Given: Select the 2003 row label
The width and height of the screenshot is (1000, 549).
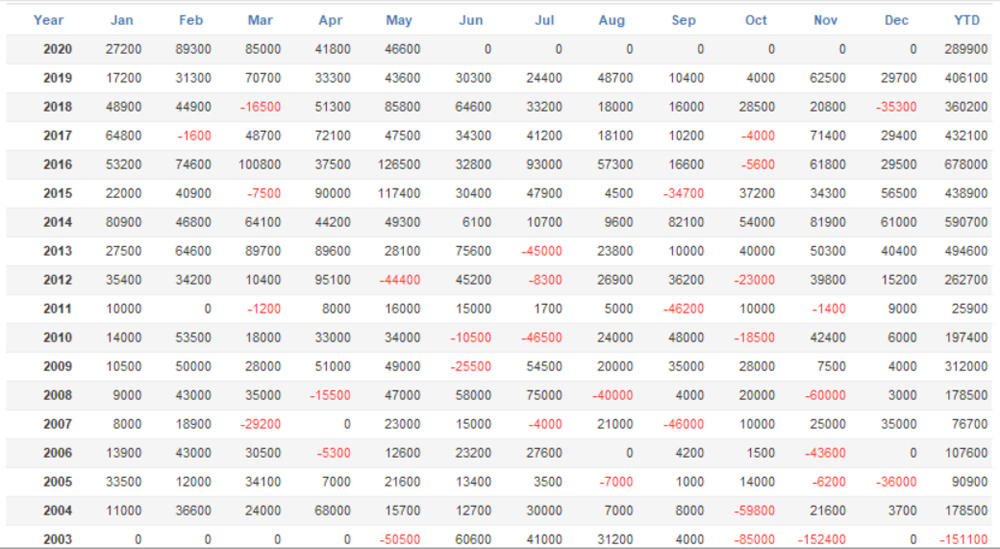Looking at the screenshot, I should point(57,539).
